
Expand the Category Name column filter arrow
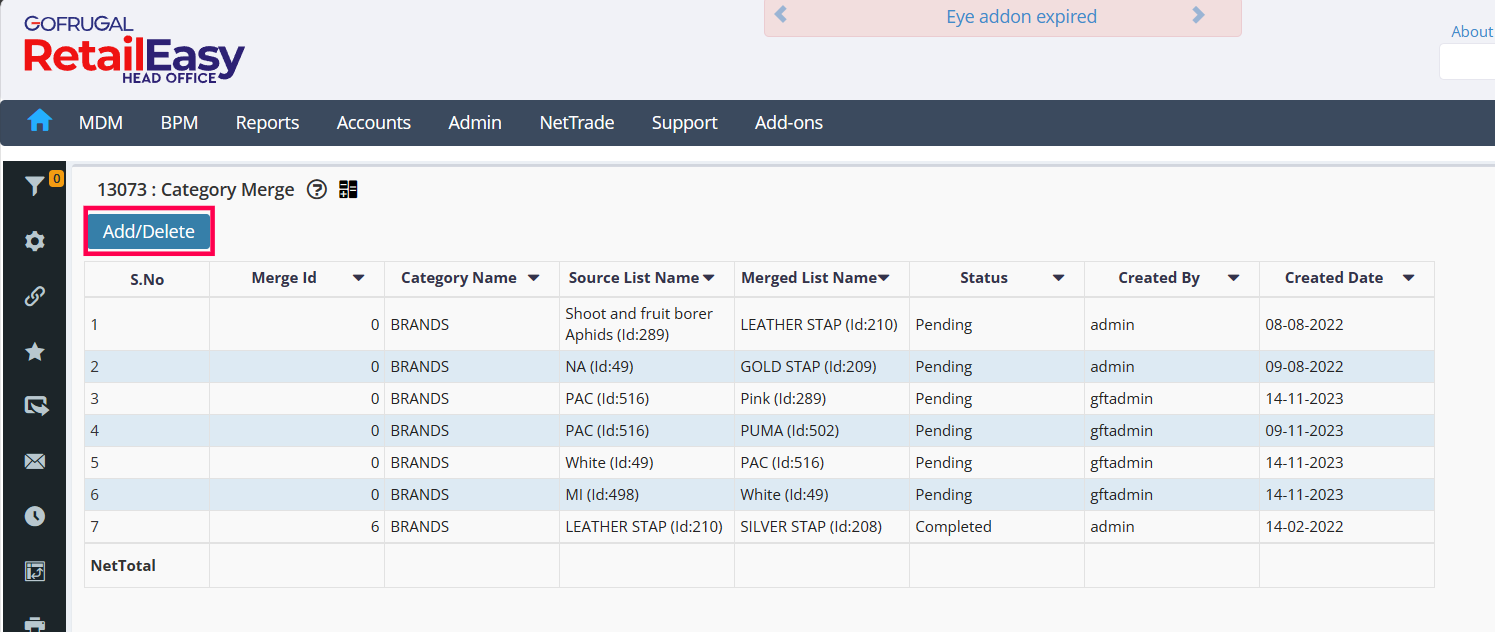pyautogui.click(x=534, y=278)
